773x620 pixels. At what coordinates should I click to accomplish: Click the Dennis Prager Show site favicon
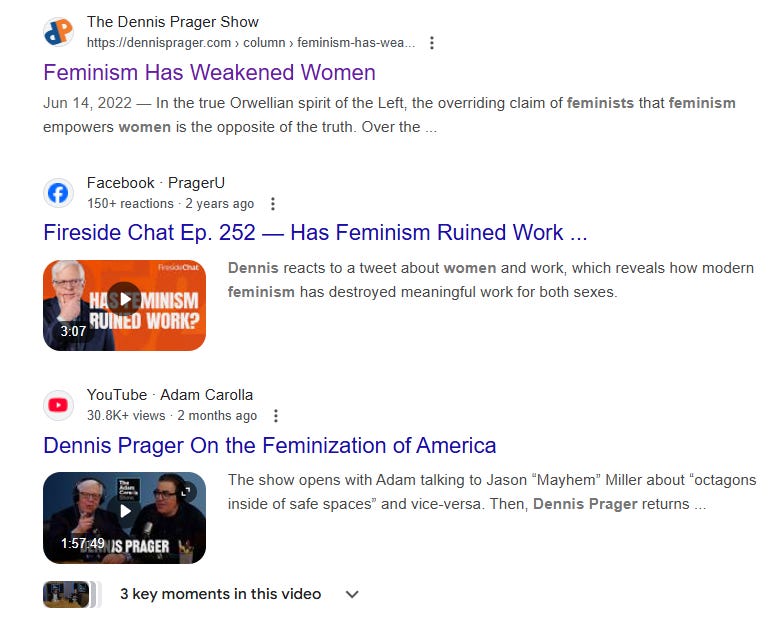[58, 32]
